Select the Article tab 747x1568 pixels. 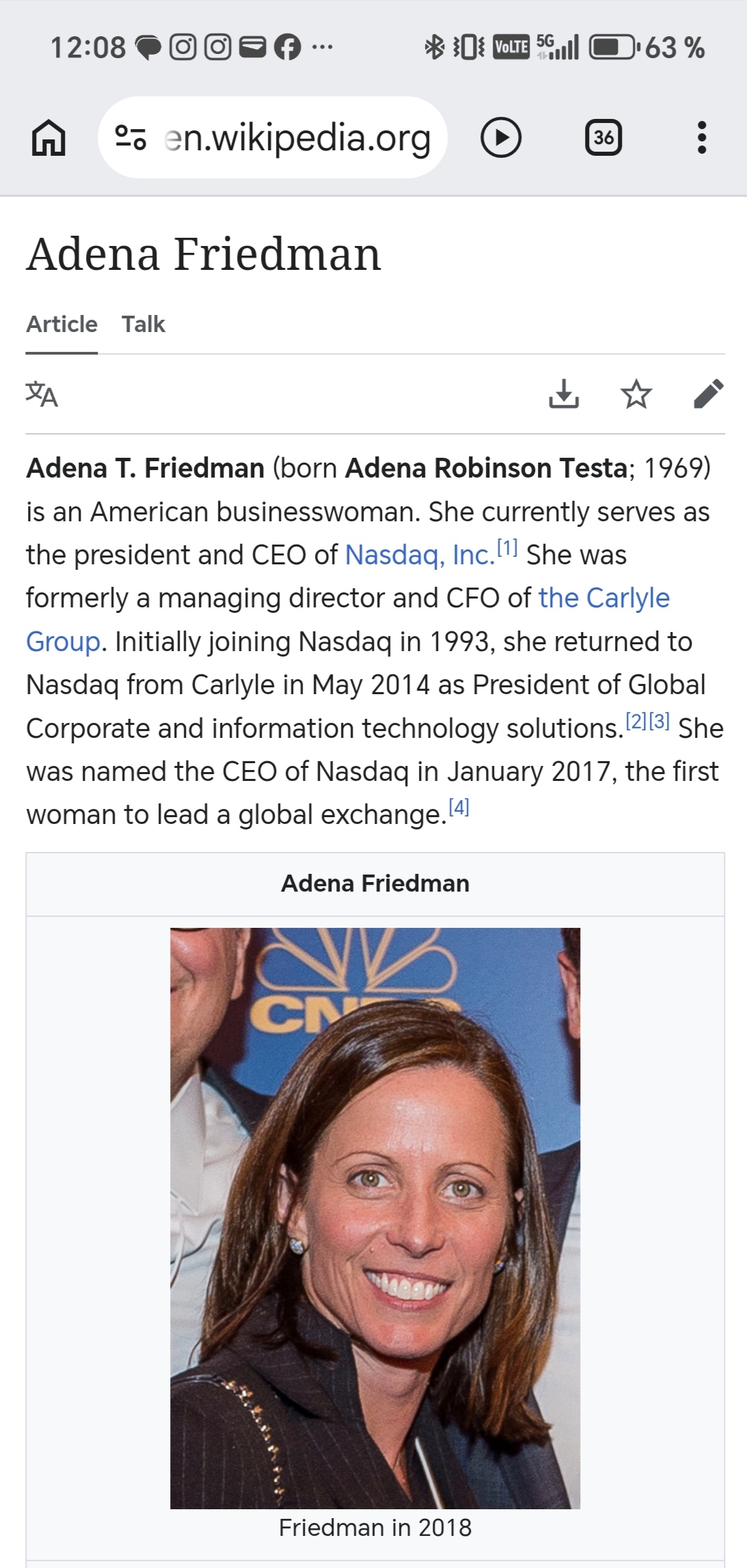[x=62, y=324]
